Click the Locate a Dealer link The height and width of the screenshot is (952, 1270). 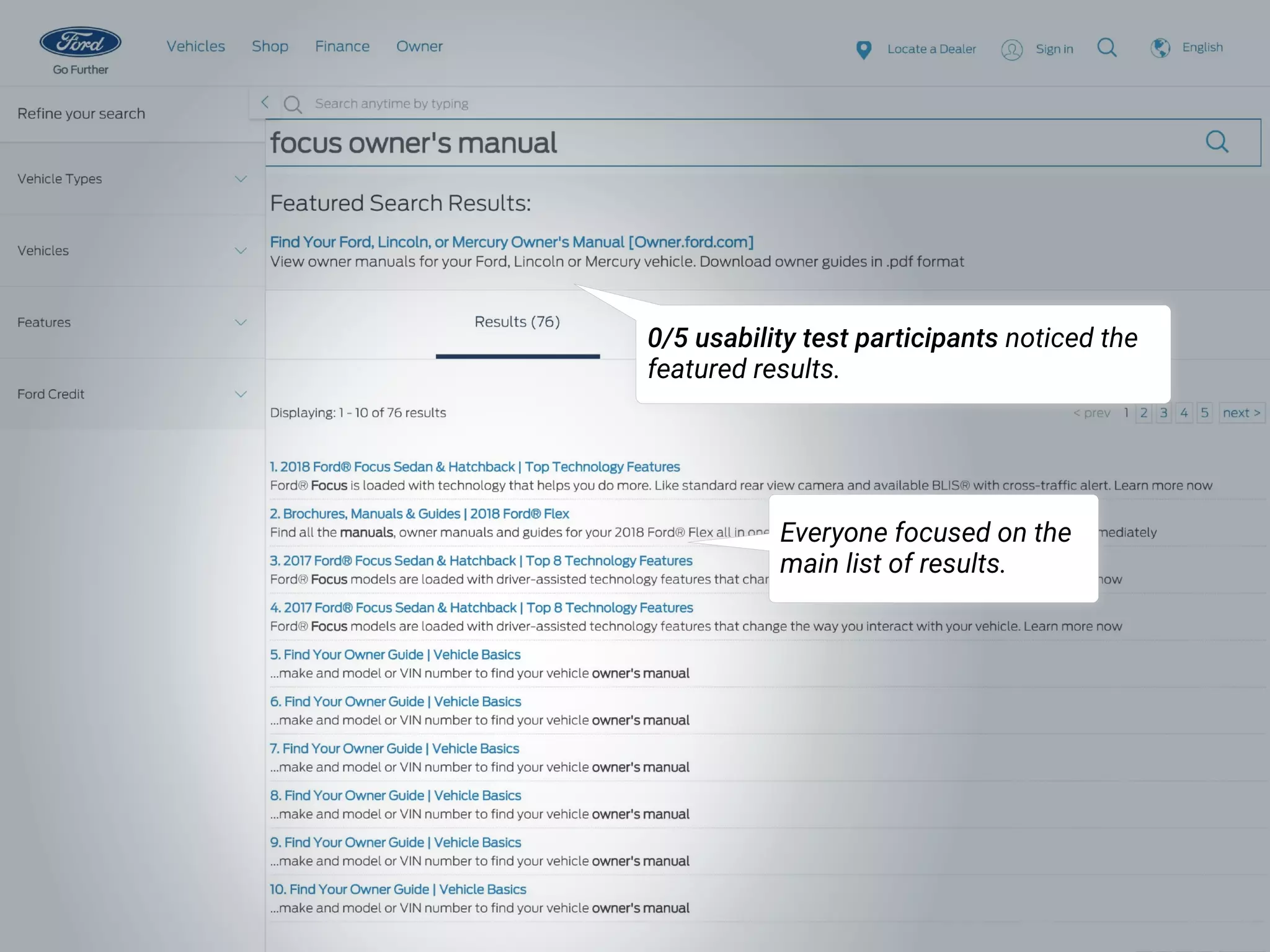tap(931, 49)
